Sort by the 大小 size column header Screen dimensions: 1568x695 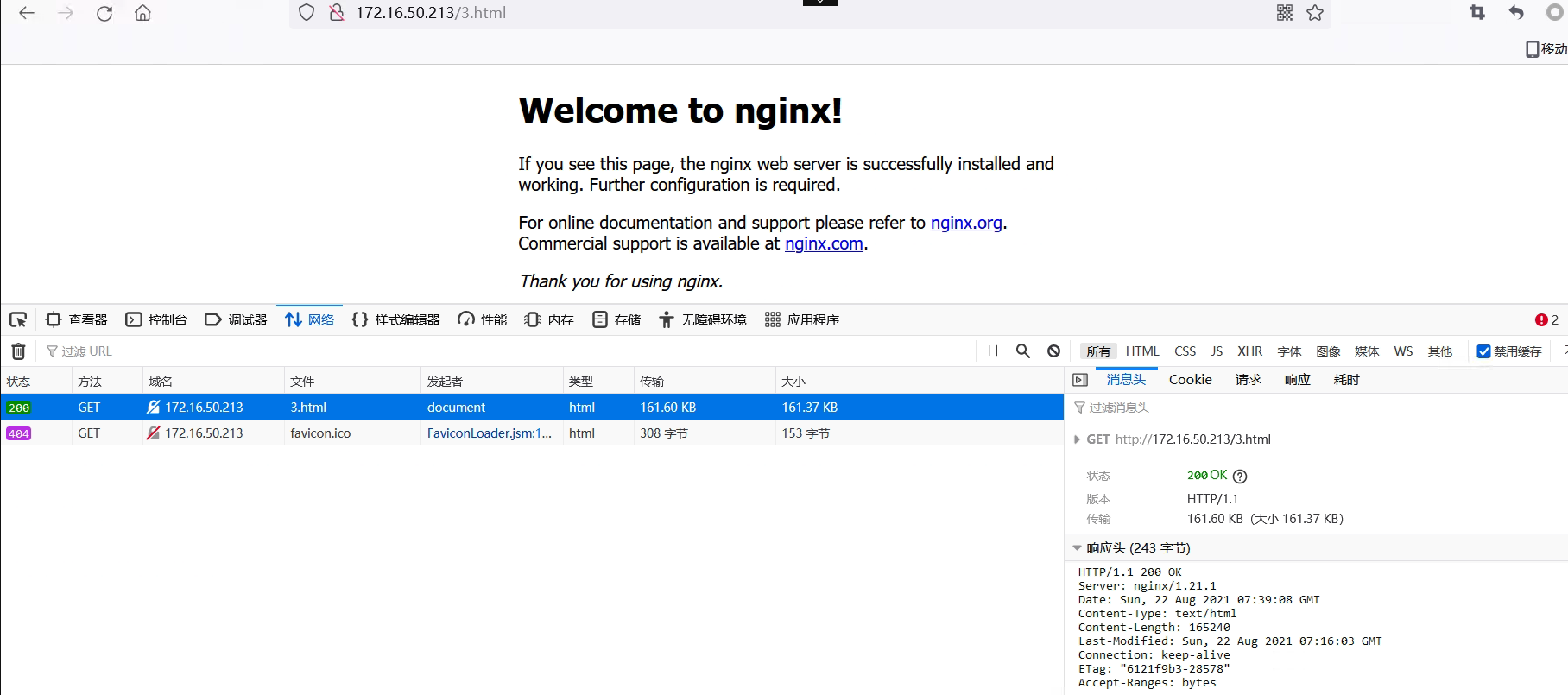tap(920, 382)
